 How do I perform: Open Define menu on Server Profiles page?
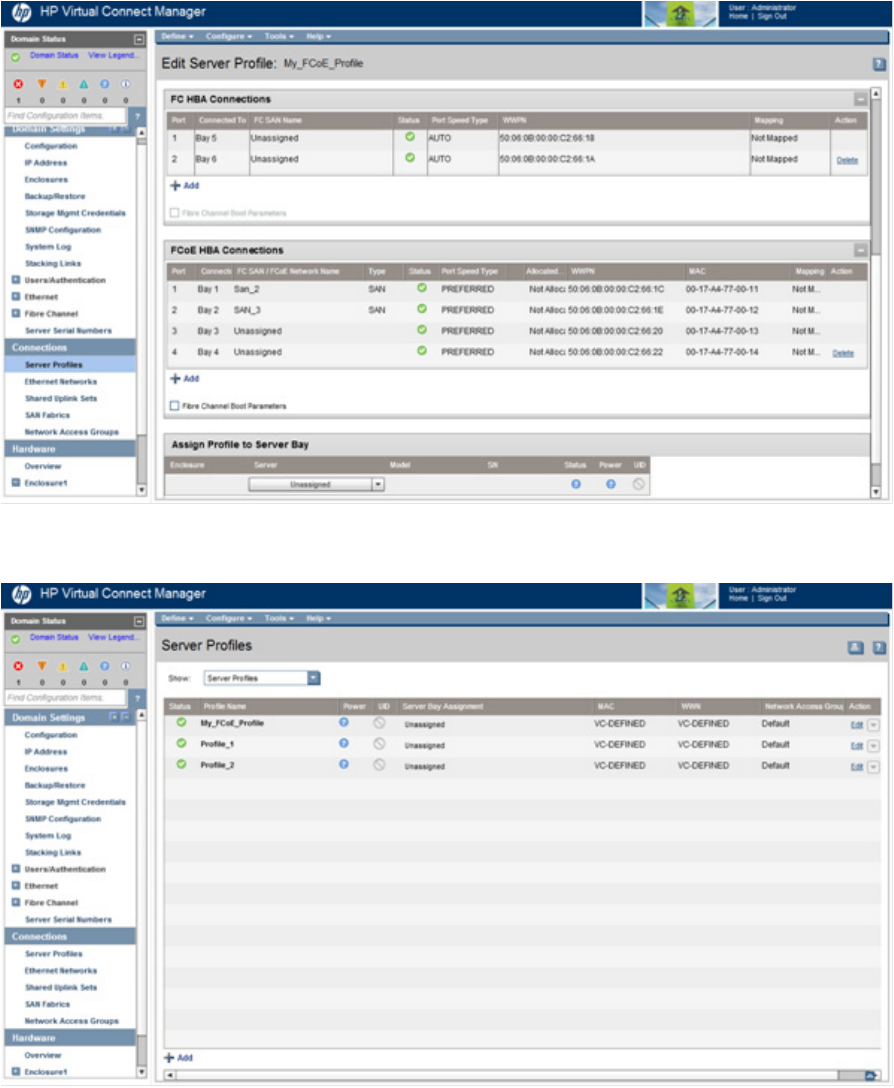point(178,618)
